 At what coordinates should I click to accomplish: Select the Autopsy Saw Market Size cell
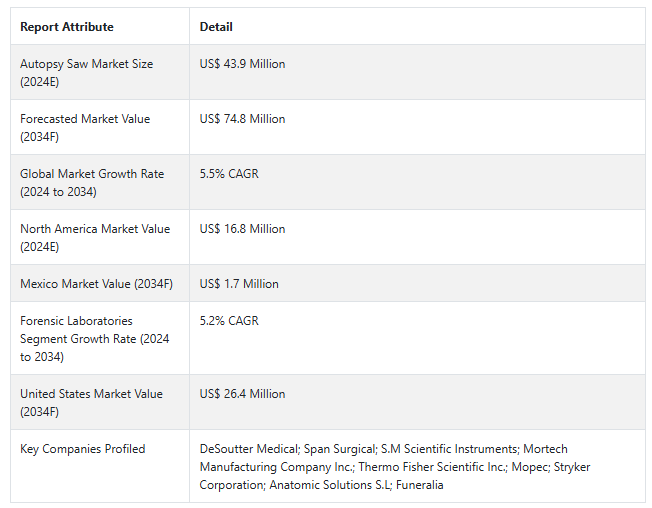tap(100, 72)
